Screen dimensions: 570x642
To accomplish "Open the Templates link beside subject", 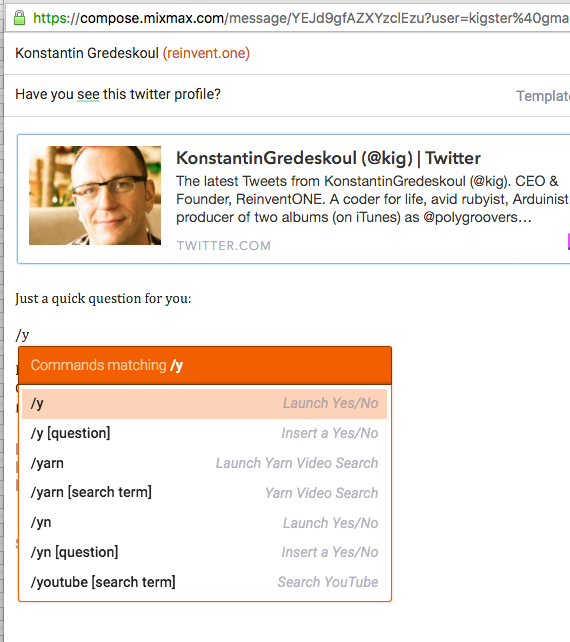I will (543, 96).
